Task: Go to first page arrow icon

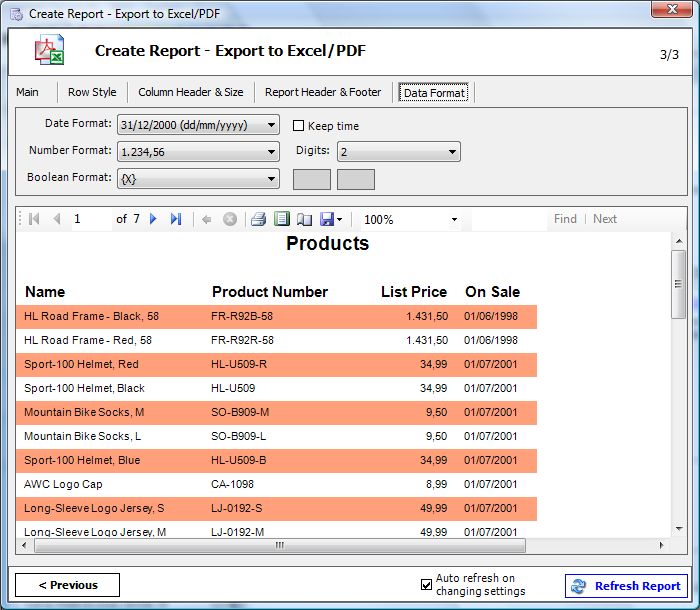Action: click(x=34, y=219)
